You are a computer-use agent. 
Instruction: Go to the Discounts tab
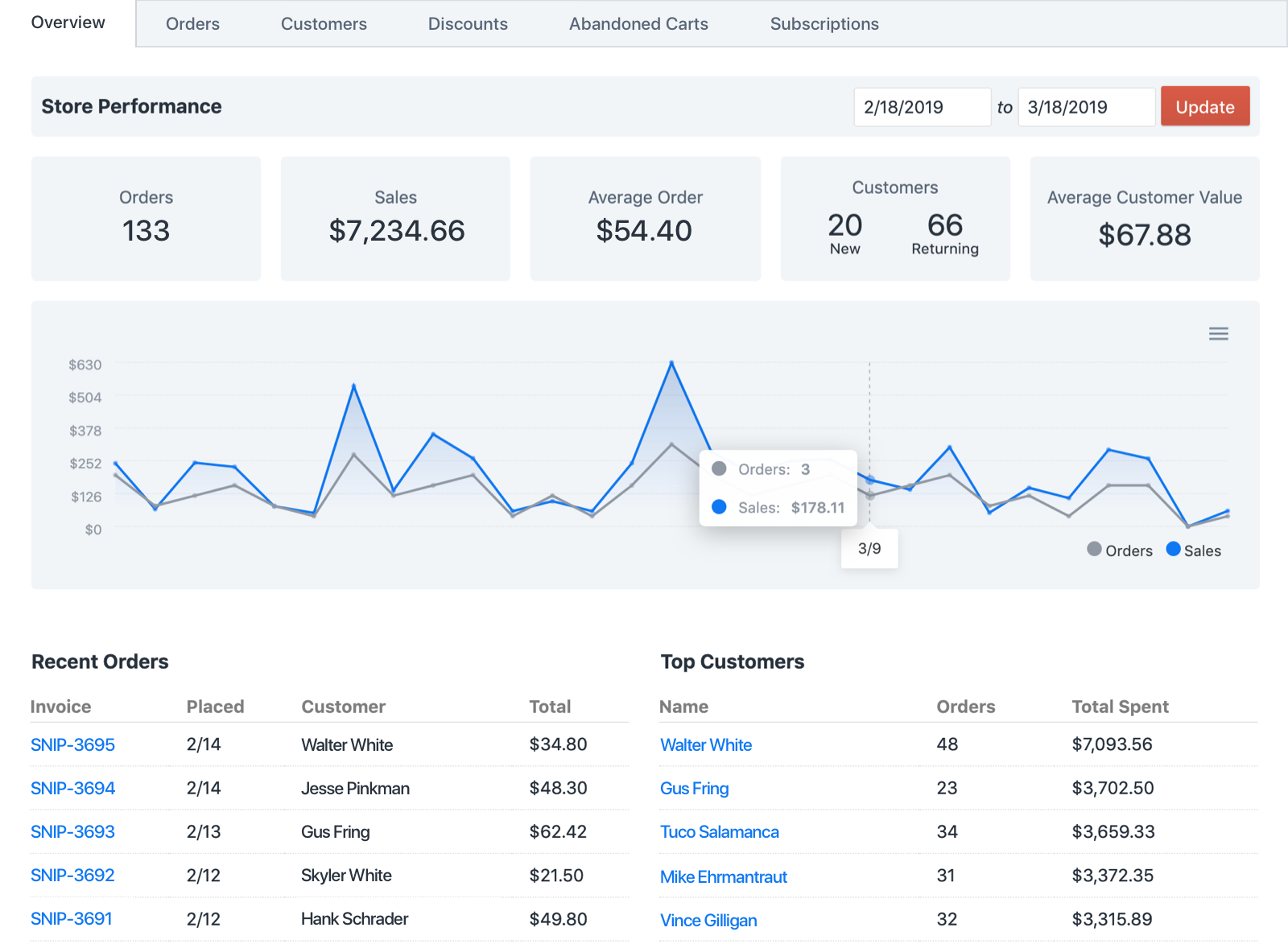pyautogui.click(x=468, y=24)
